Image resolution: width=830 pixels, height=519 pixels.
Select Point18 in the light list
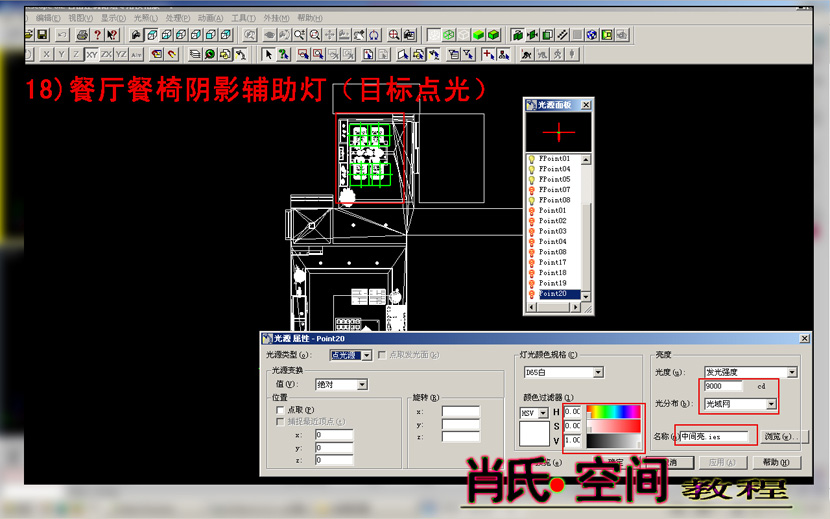[x=553, y=273]
